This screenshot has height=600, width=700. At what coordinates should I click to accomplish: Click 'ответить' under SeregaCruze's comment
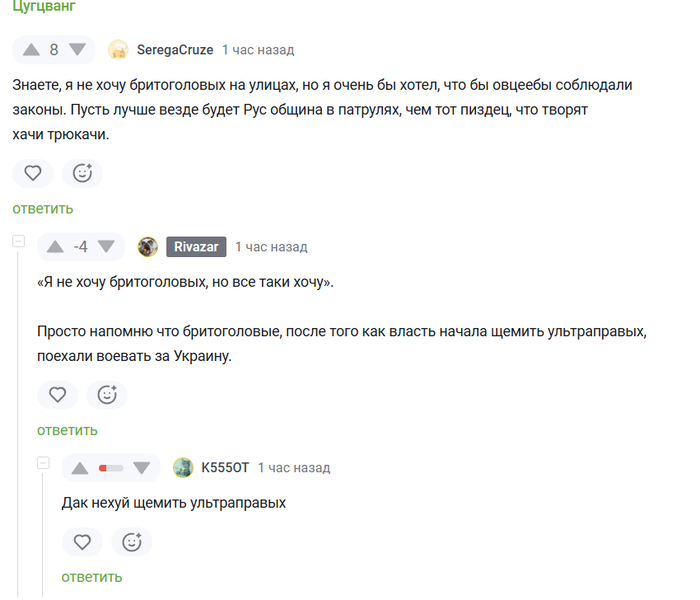43,209
